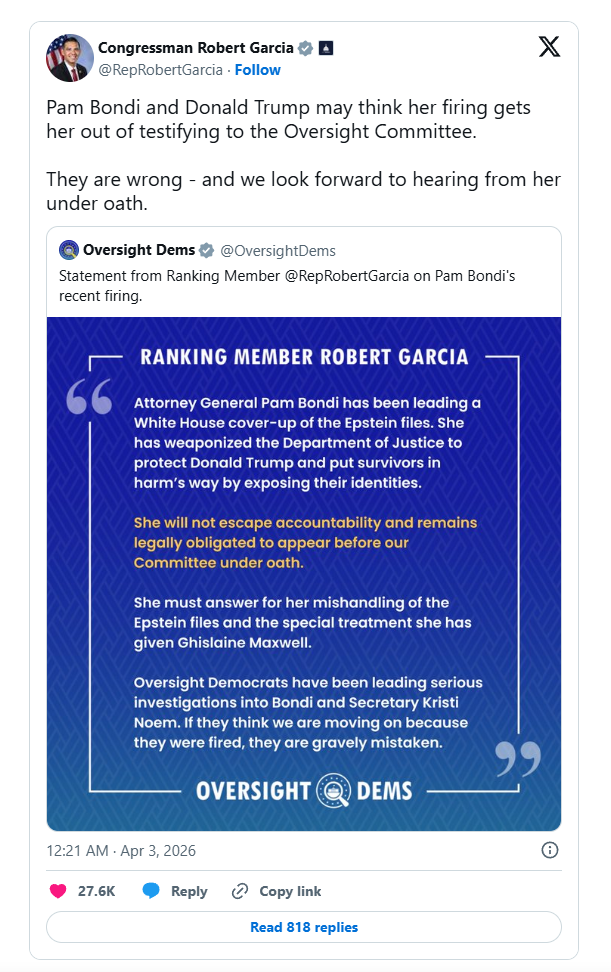
Task: Click the X logo
Action: [x=549, y=47]
